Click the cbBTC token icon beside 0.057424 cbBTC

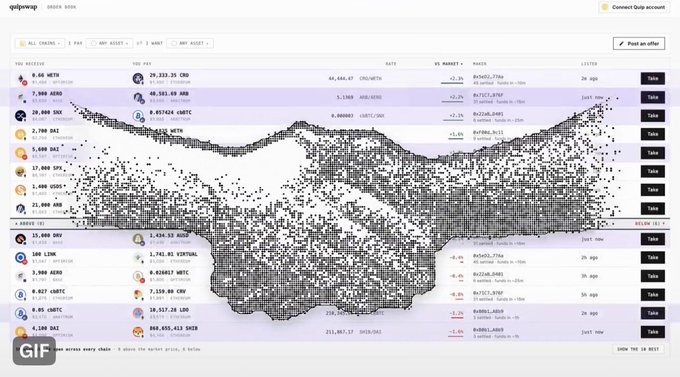pos(138,116)
